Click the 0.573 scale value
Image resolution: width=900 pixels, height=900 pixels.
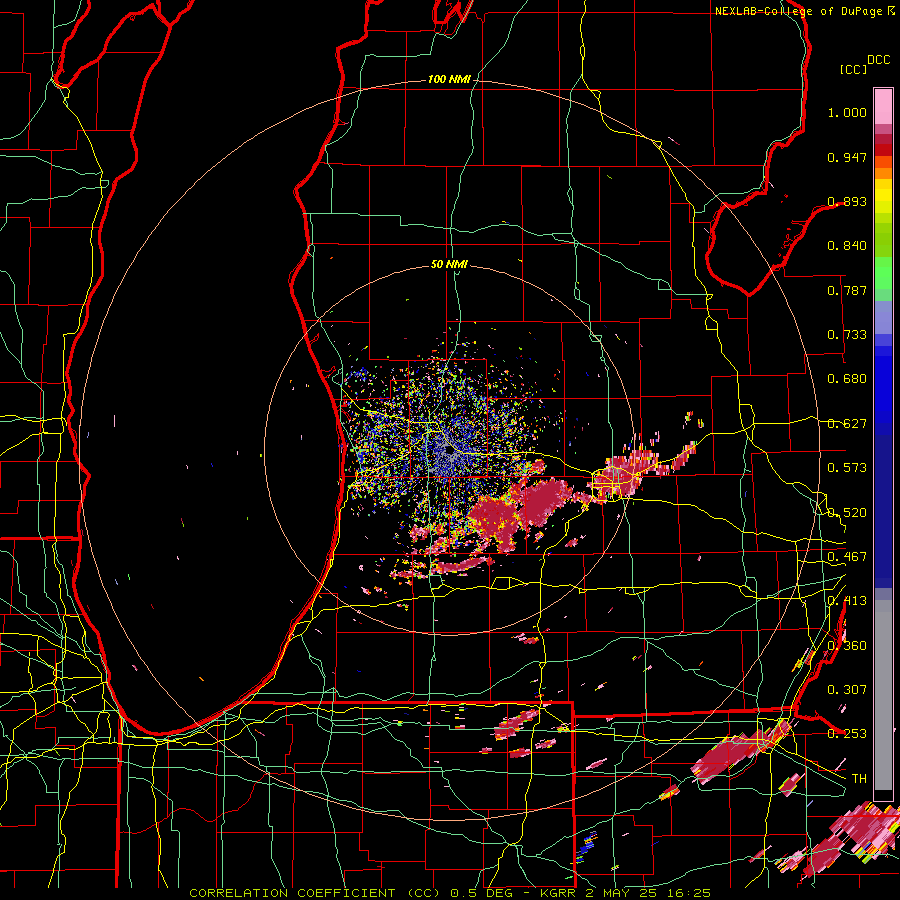847,468
